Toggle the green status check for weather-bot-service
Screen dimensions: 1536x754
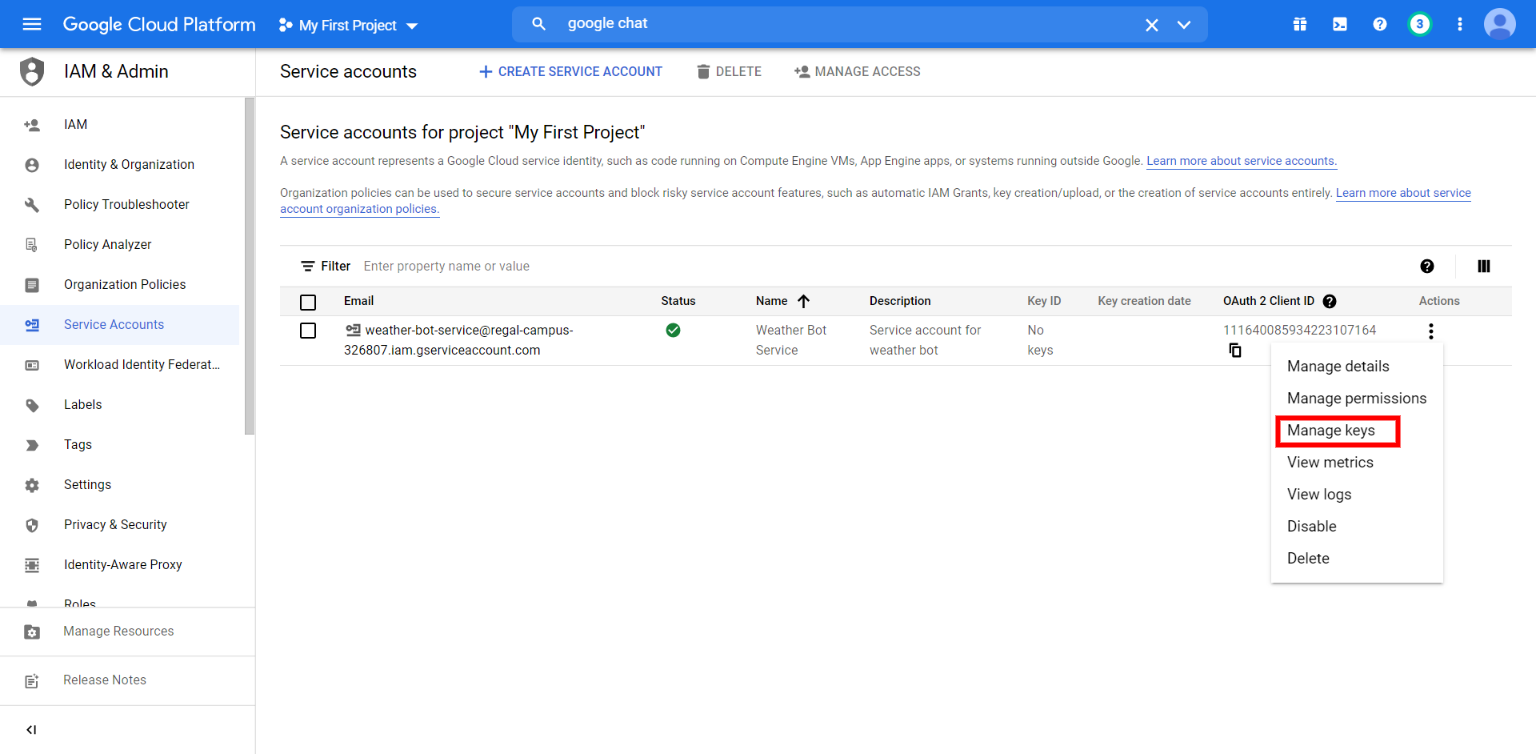673,330
